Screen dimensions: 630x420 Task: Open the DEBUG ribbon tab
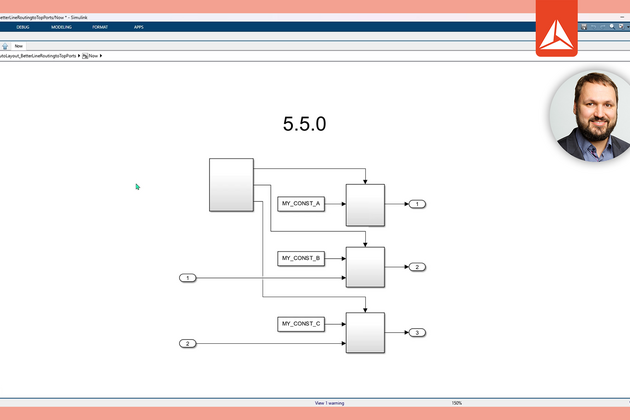(x=23, y=27)
